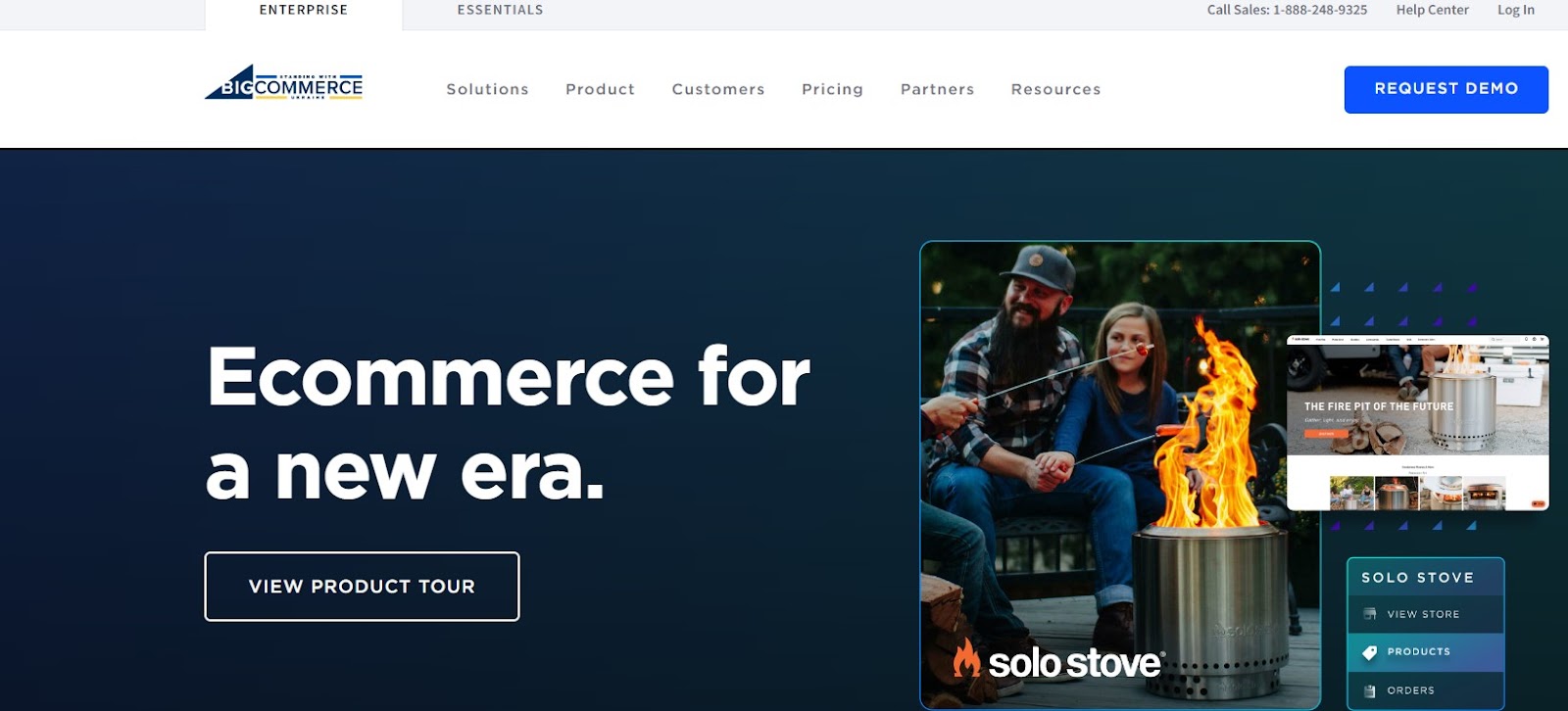Click the Orders clipboard icon
The width and height of the screenshot is (1568, 711).
[1369, 691]
